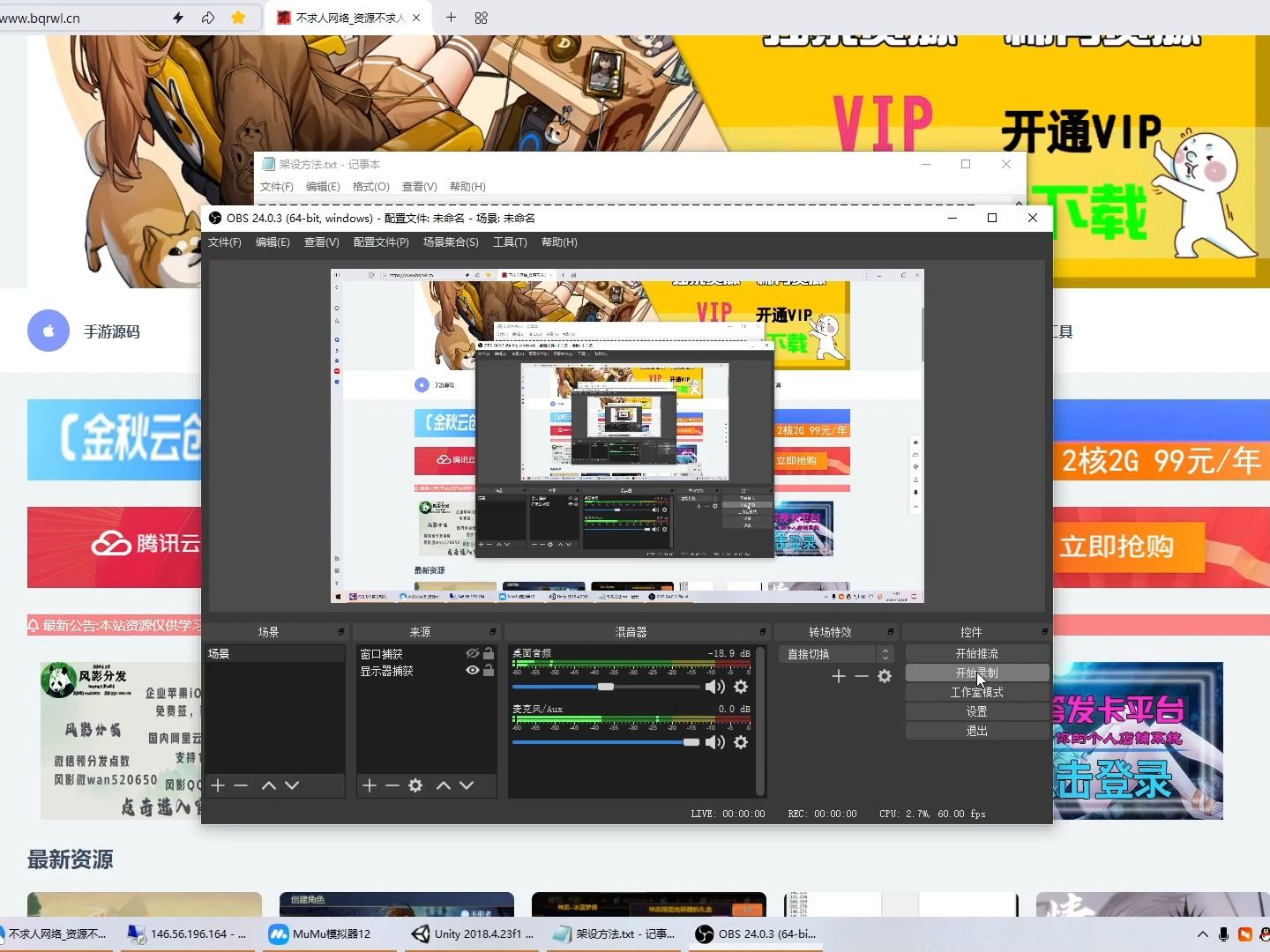Click the 开始推流 button

977,653
